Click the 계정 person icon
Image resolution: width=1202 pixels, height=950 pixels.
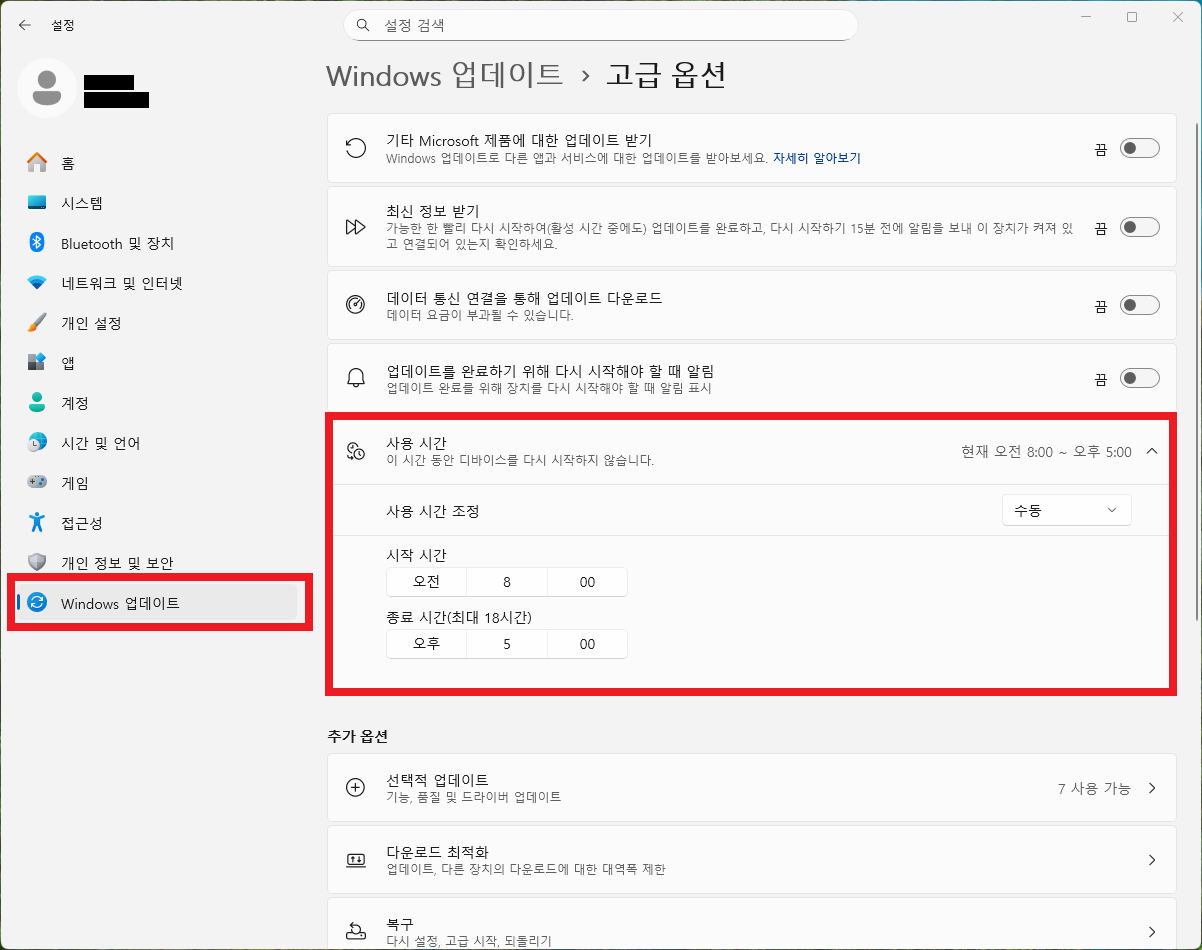click(x=37, y=403)
